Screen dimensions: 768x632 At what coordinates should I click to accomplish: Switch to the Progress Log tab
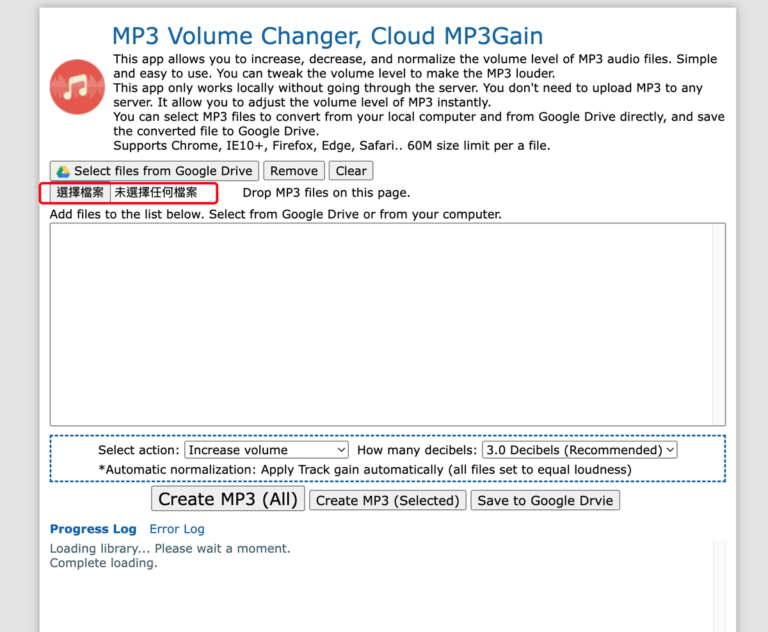pyautogui.click(x=93, y=529)
